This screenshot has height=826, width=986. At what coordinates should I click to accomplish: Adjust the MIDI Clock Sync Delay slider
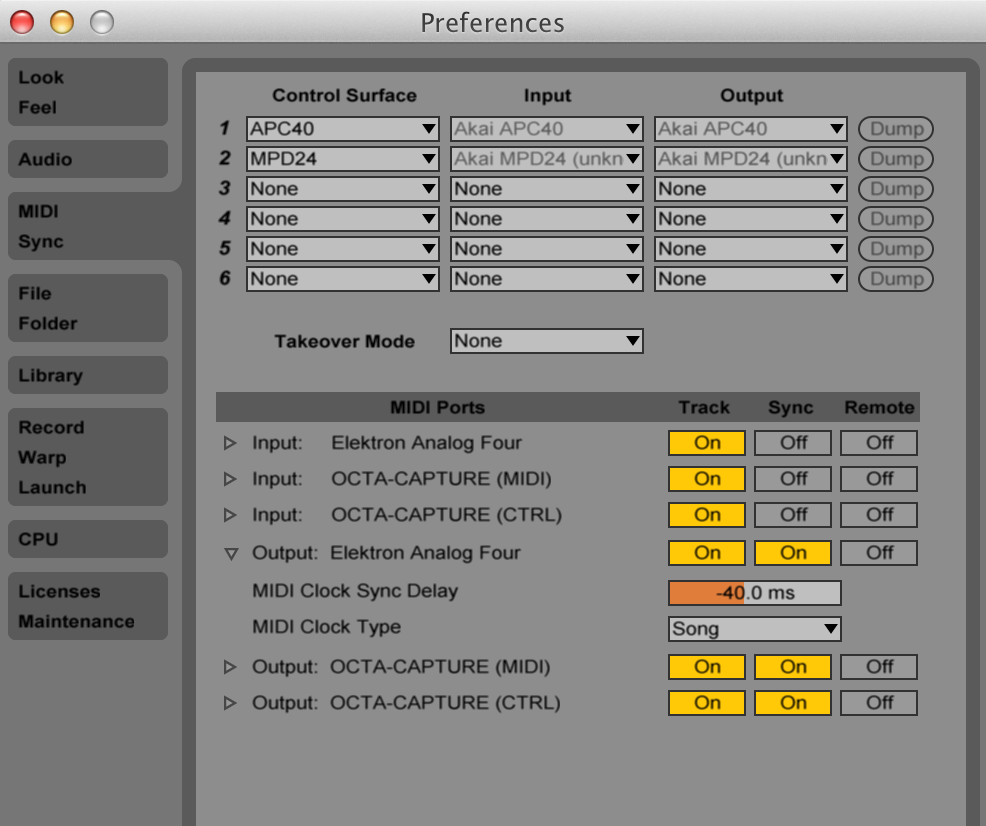click(754, 593)
